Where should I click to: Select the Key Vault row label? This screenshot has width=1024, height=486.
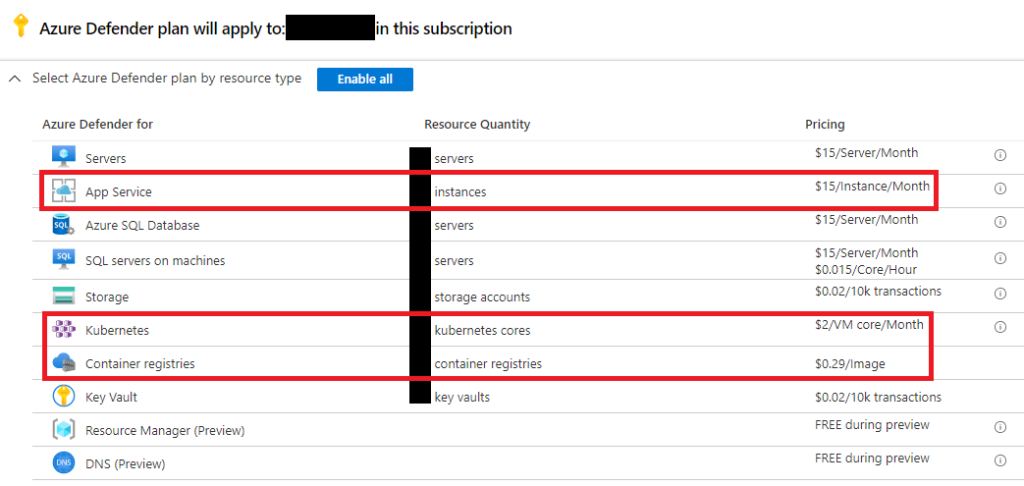click(x=111, y=397)
